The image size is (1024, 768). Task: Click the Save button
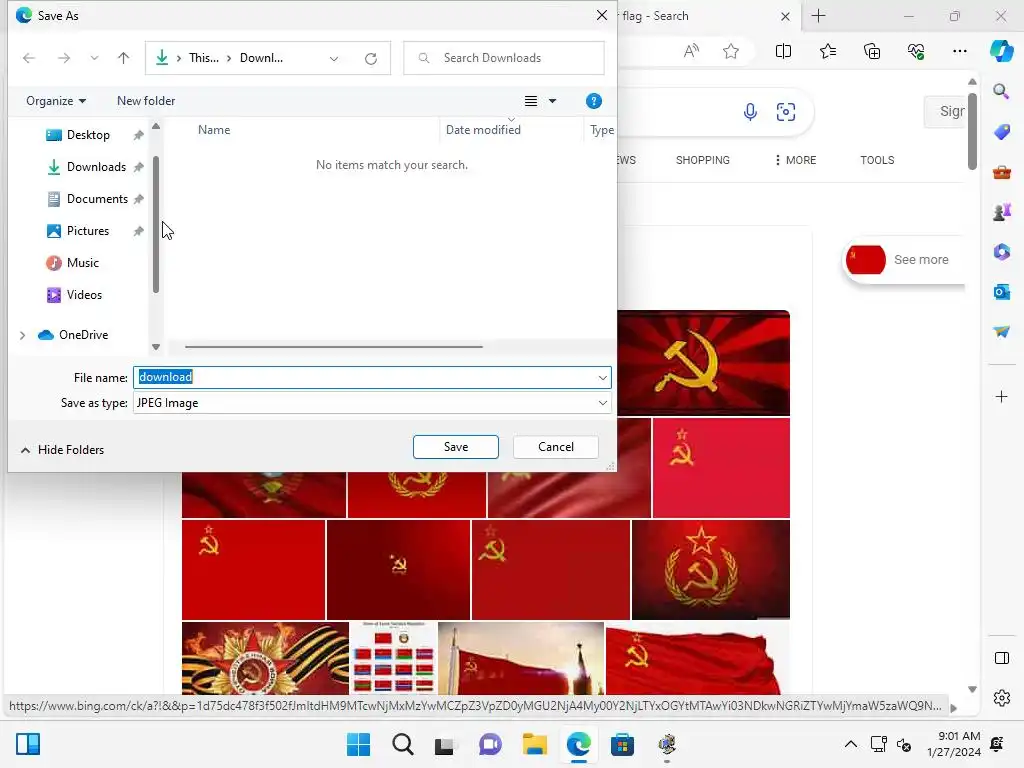456,447
